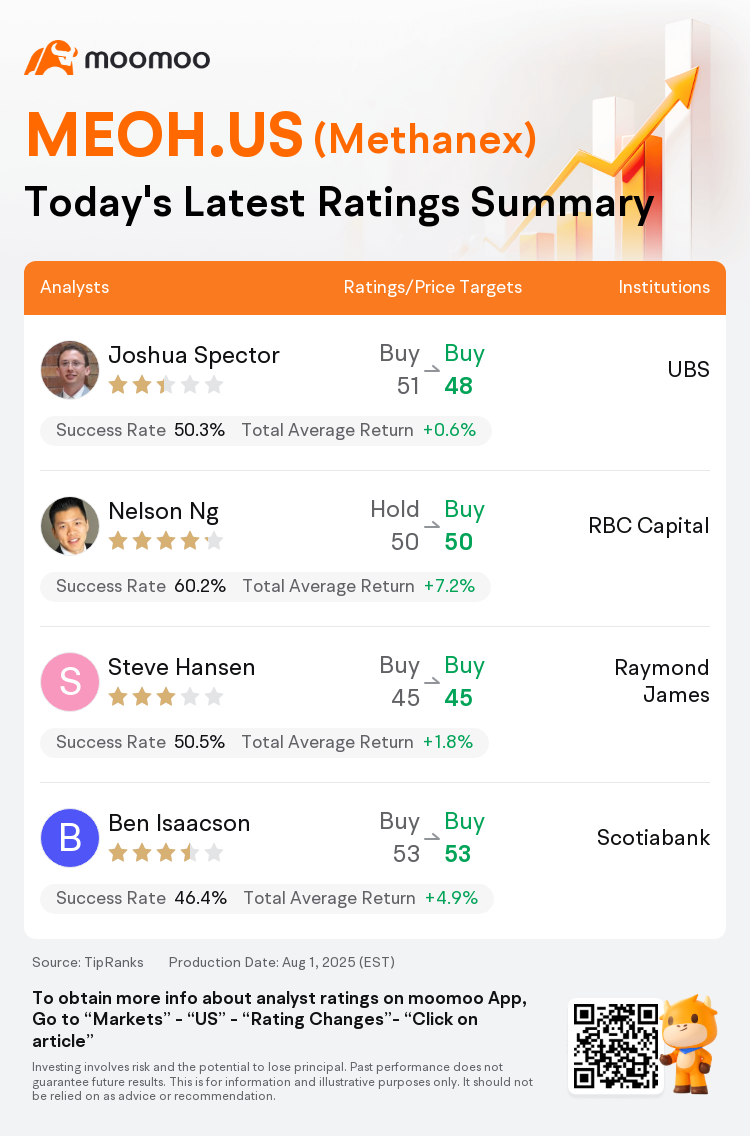Click Nelson Ng's star rating
This screenshot has height=1136, width=750.
(165, 541)
